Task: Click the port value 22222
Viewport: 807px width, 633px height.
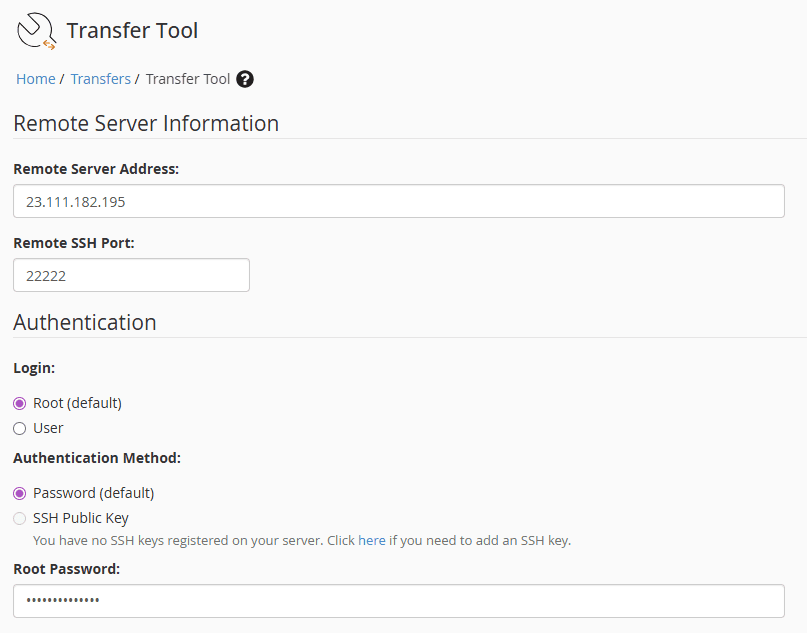Action: 46,275
